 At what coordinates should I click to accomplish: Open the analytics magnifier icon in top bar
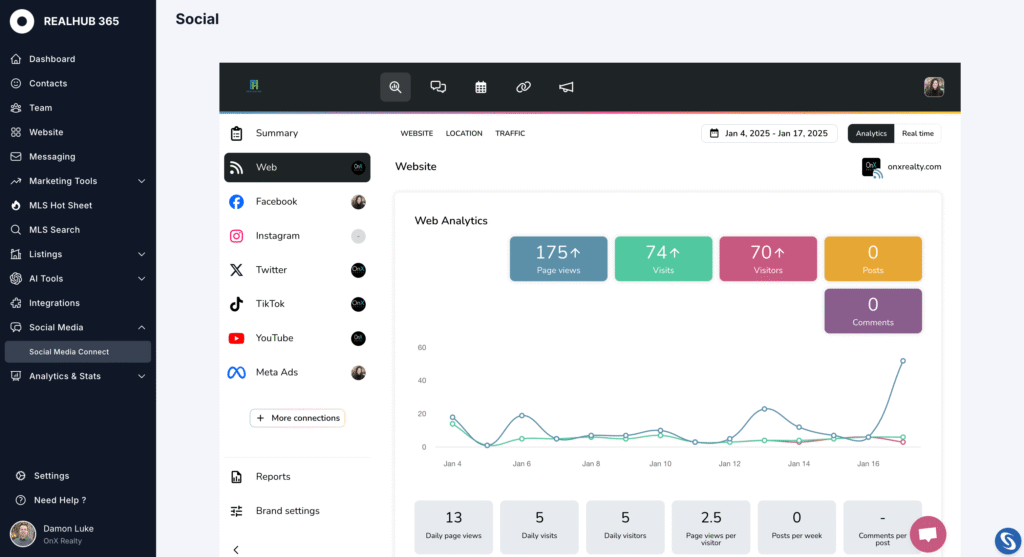pyautogui.click(x=395, y=87)
